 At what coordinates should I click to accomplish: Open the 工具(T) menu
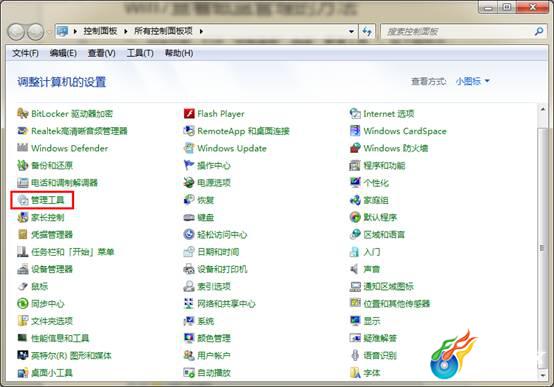140,53
